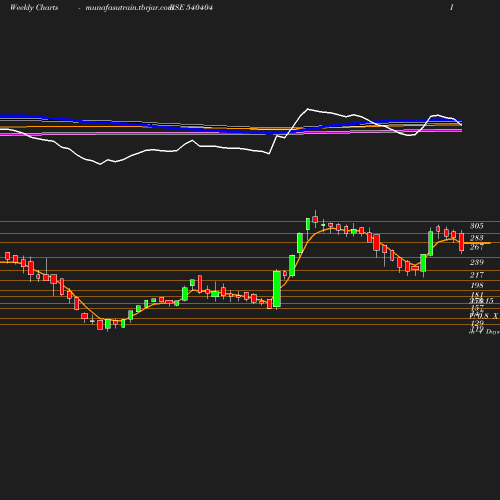Select the 239 price level label

pyautogui.click(x=477, y=262)
